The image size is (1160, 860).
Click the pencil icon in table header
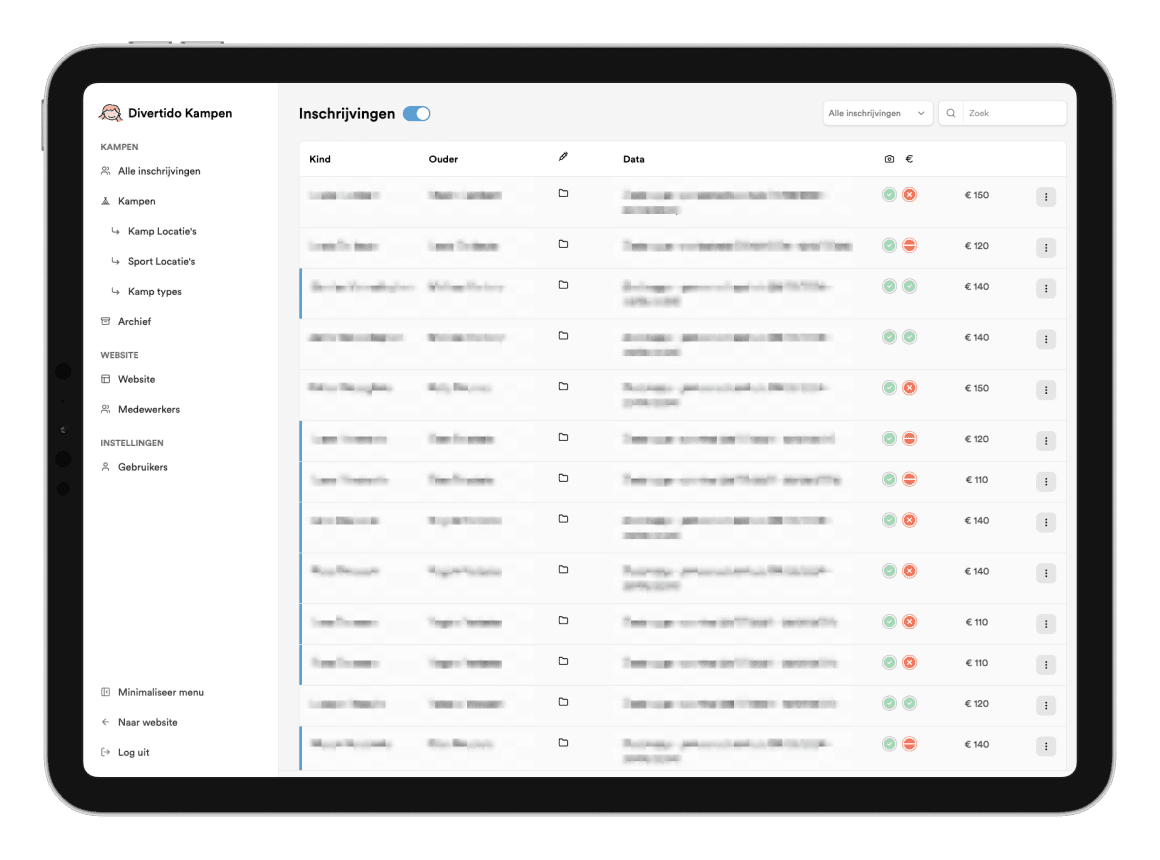coord(563,158)
